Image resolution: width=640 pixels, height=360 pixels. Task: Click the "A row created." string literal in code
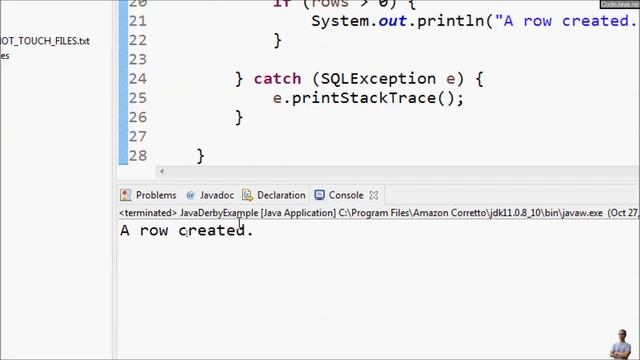(x=567, y=21)
